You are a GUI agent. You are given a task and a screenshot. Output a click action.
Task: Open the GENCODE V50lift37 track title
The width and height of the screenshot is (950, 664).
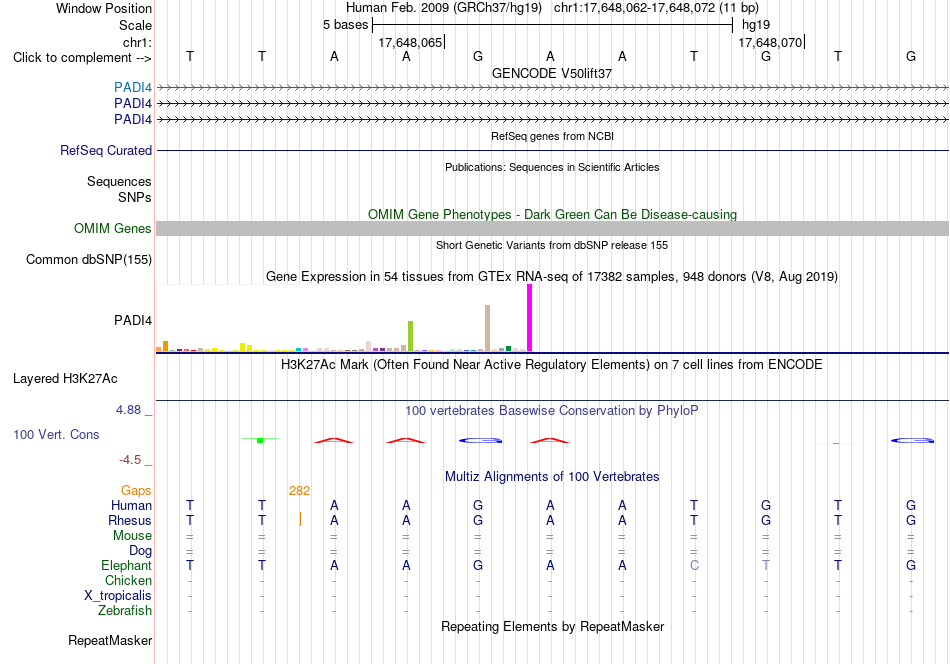552,73
